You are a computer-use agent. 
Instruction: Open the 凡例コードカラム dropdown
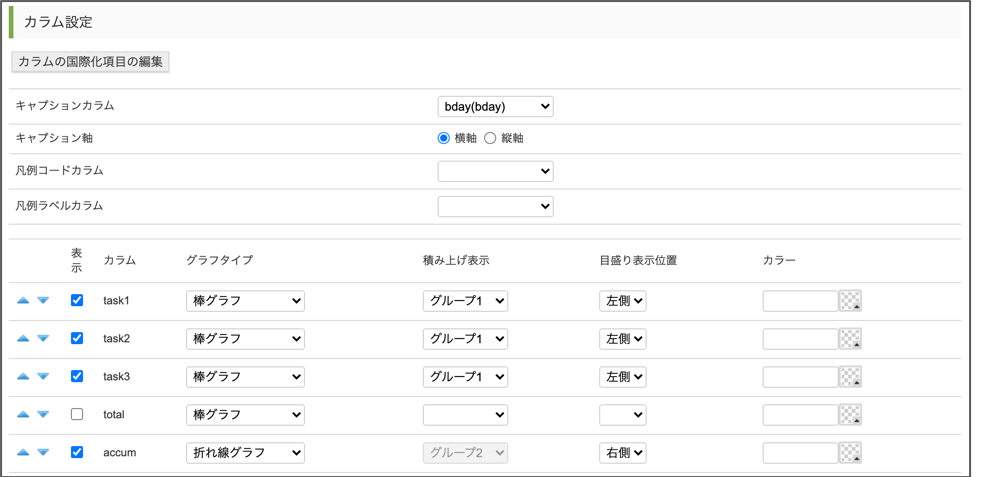click(x=495, y=172)
